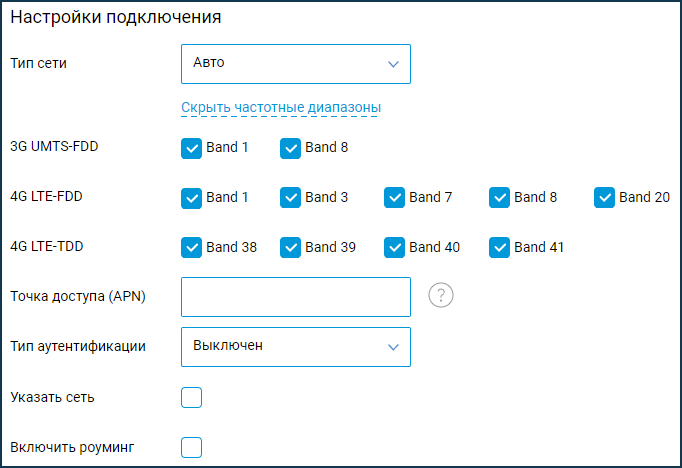Turn off 4G LTE-FDD Band 8

pyautogui.click(x=499, y=197)
